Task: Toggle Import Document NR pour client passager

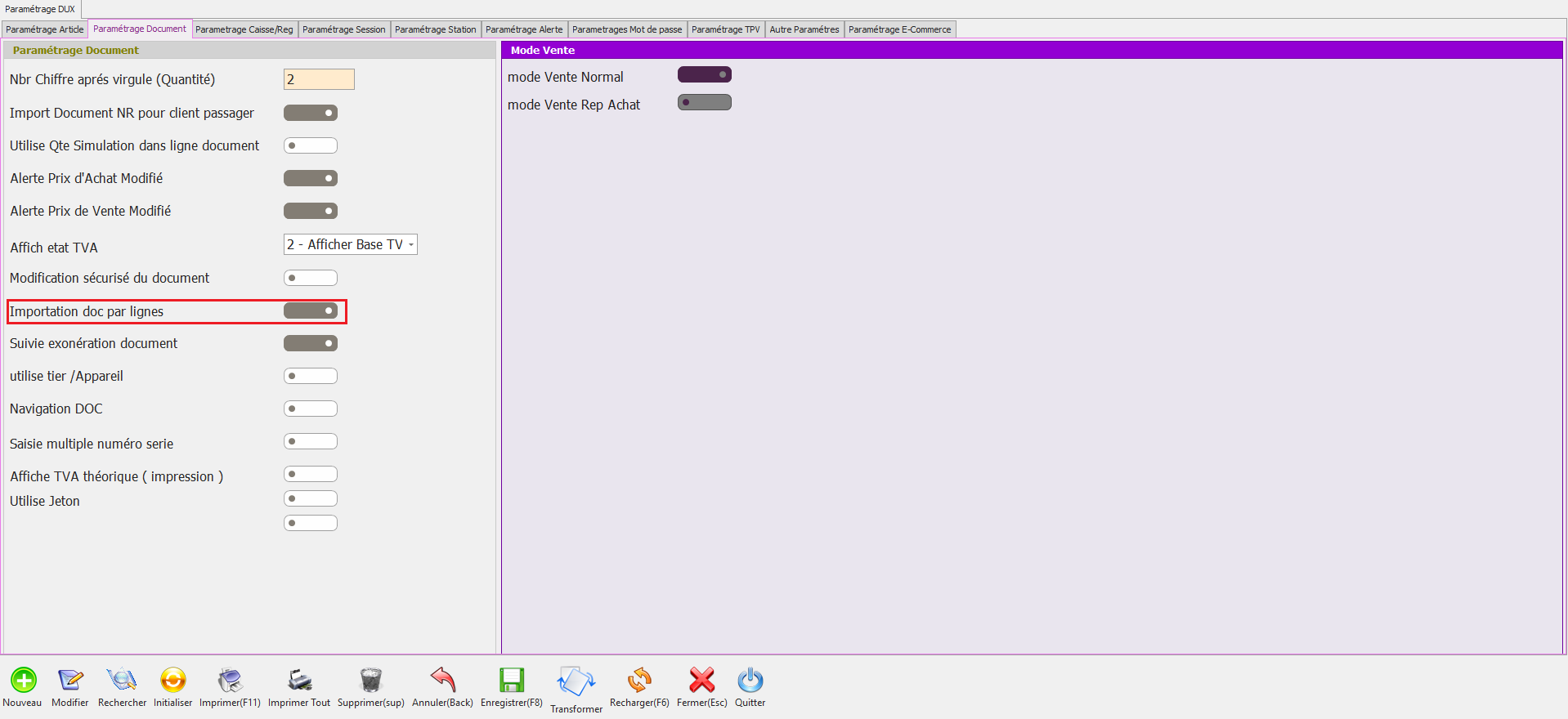Action: click(311, 113)
